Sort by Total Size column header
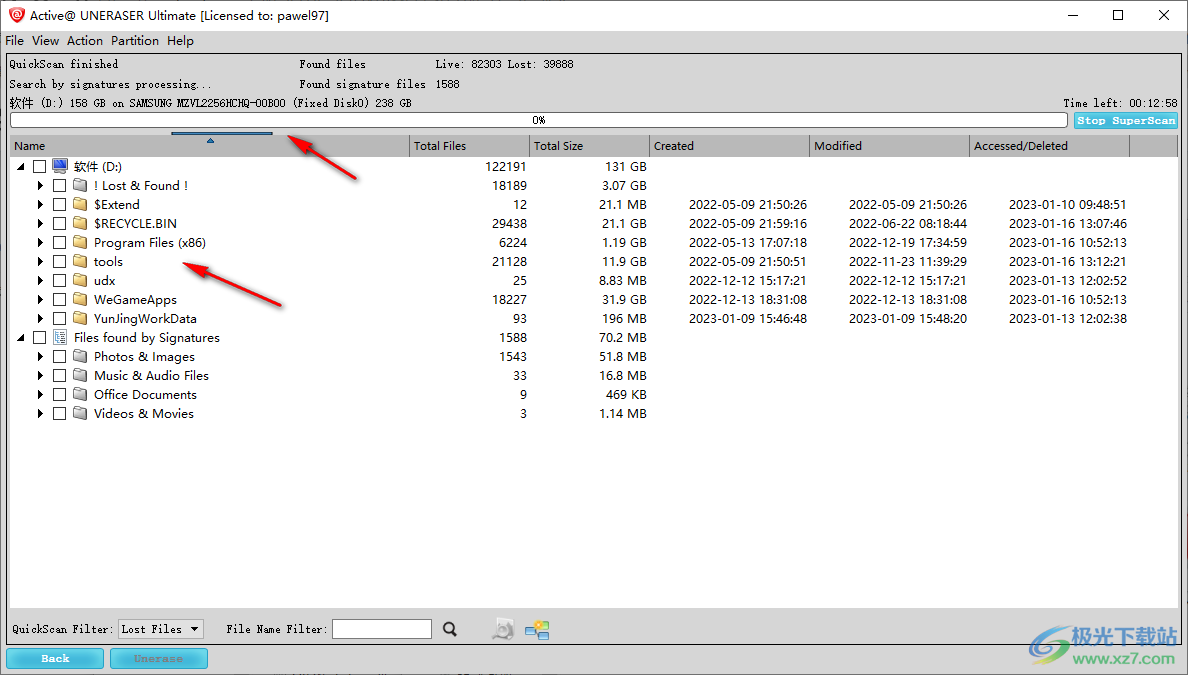 (x=589, y=146)
